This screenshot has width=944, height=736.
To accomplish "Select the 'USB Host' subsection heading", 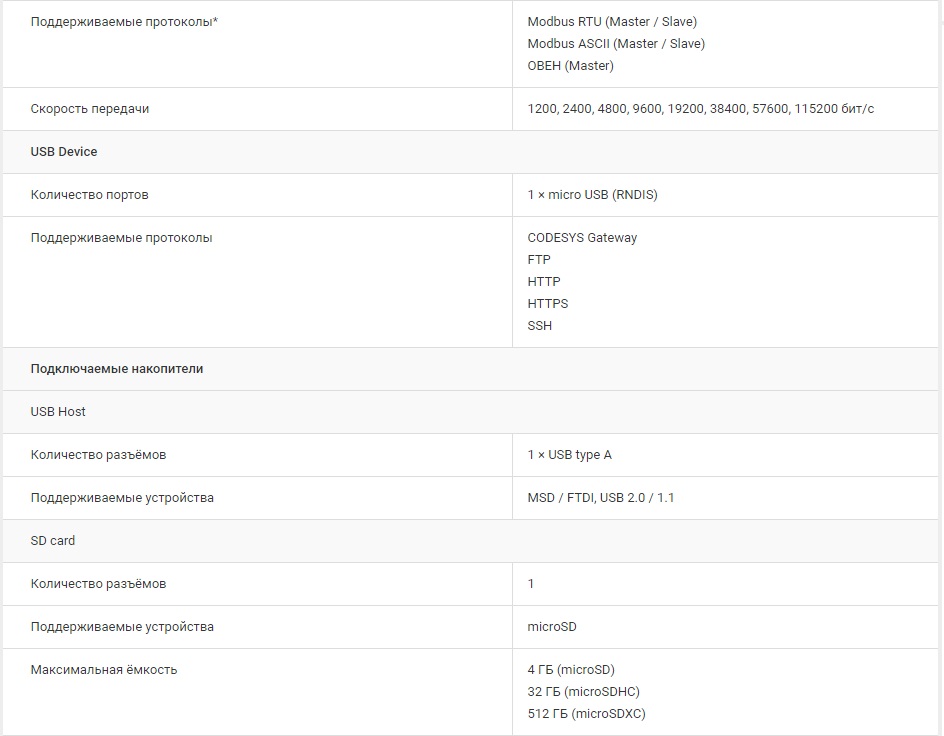I will (58, 411).
